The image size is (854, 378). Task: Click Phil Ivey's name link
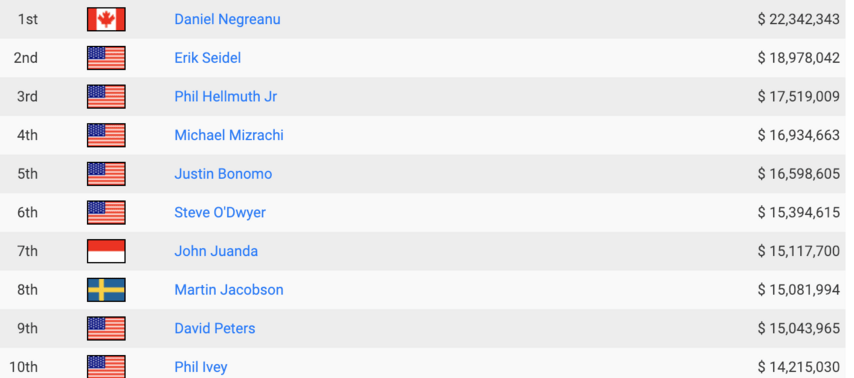200,367
